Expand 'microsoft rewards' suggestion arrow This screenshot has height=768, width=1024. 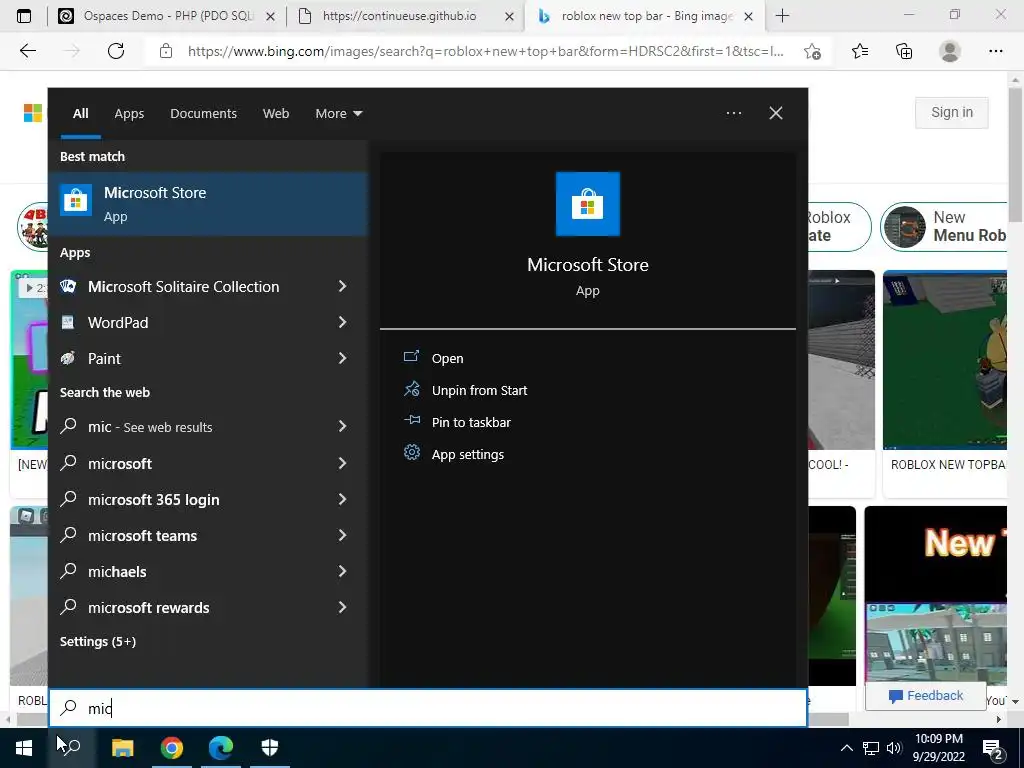[342, 607]
